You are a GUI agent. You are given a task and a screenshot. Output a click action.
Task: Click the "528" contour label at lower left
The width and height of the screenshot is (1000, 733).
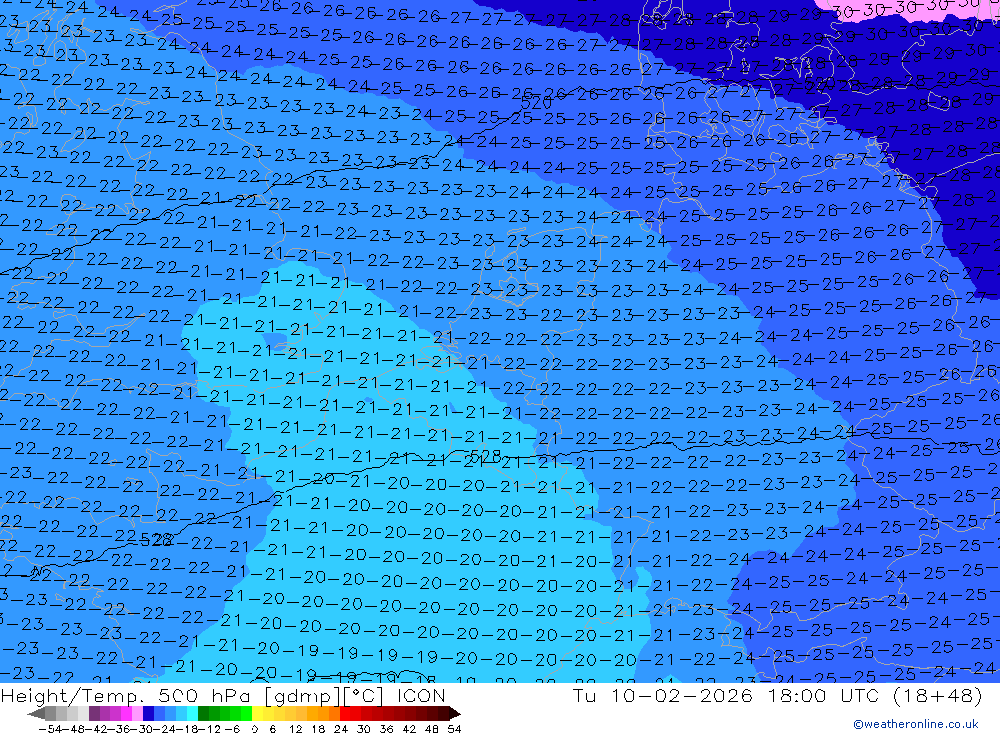156,540
